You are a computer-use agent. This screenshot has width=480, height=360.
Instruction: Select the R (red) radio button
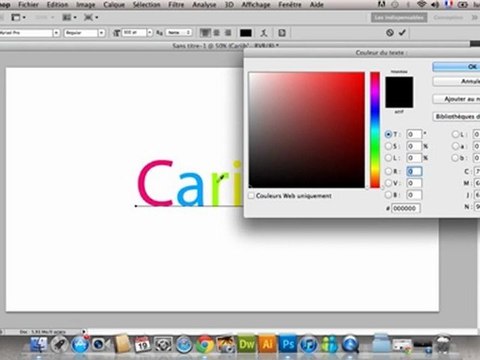click(388, 171)
